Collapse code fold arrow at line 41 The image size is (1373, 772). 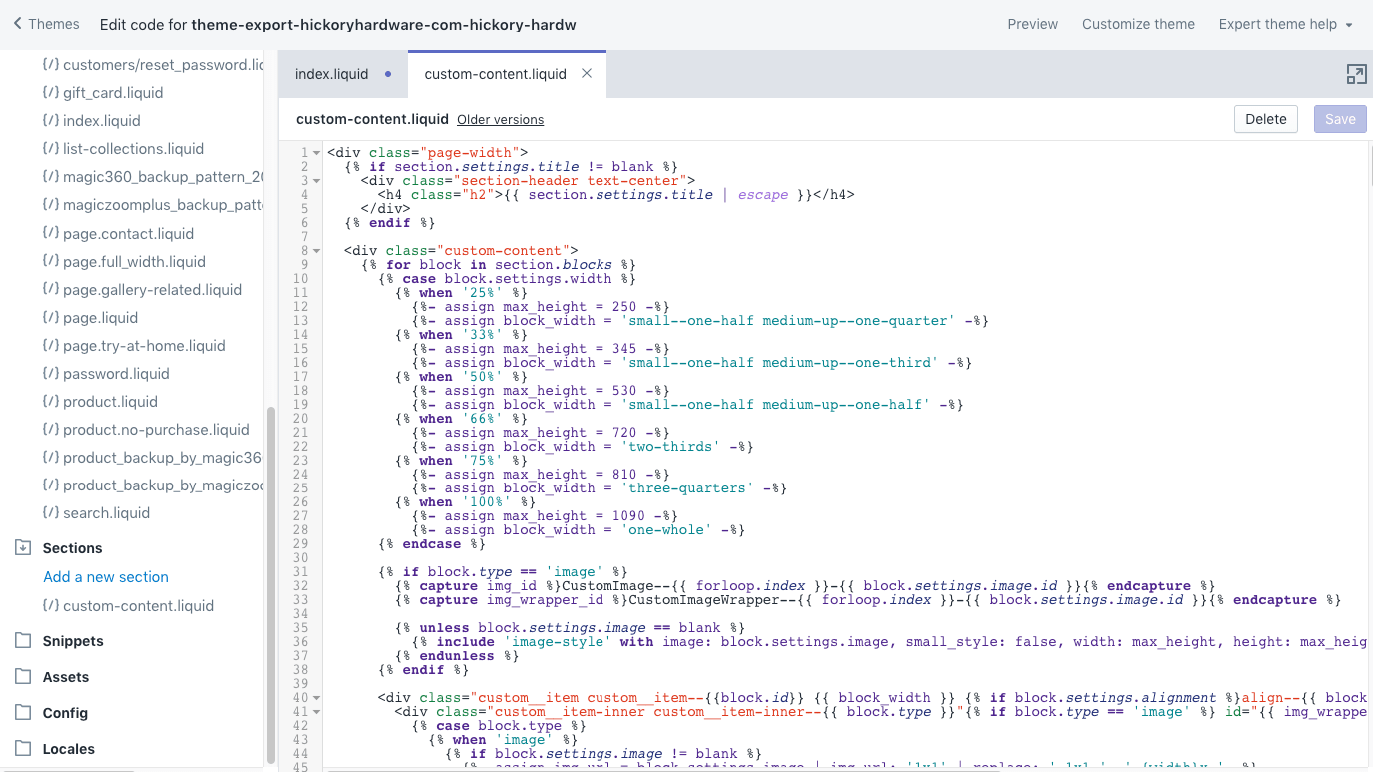tap(317, 712)
